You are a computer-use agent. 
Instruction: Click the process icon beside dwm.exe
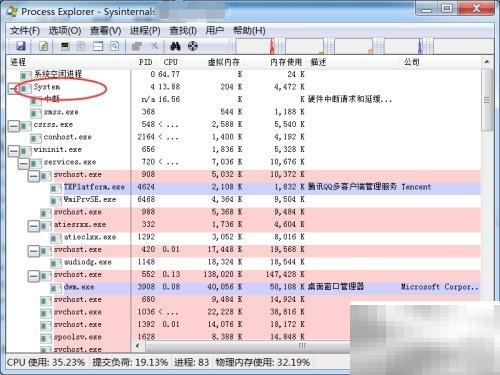56,288
